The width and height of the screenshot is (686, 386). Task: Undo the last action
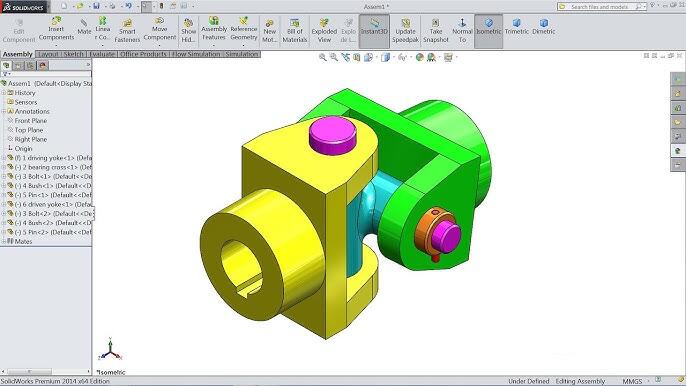pos(129,6)
